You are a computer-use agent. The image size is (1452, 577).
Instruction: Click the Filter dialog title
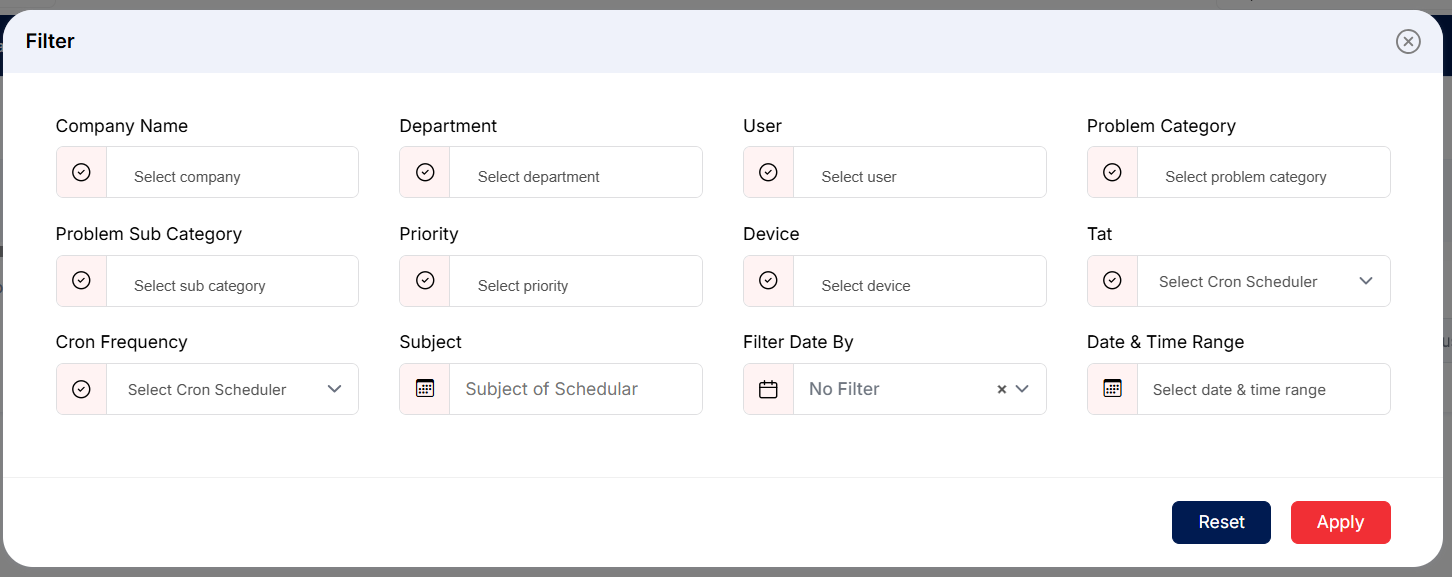click(x=50, y=41)
